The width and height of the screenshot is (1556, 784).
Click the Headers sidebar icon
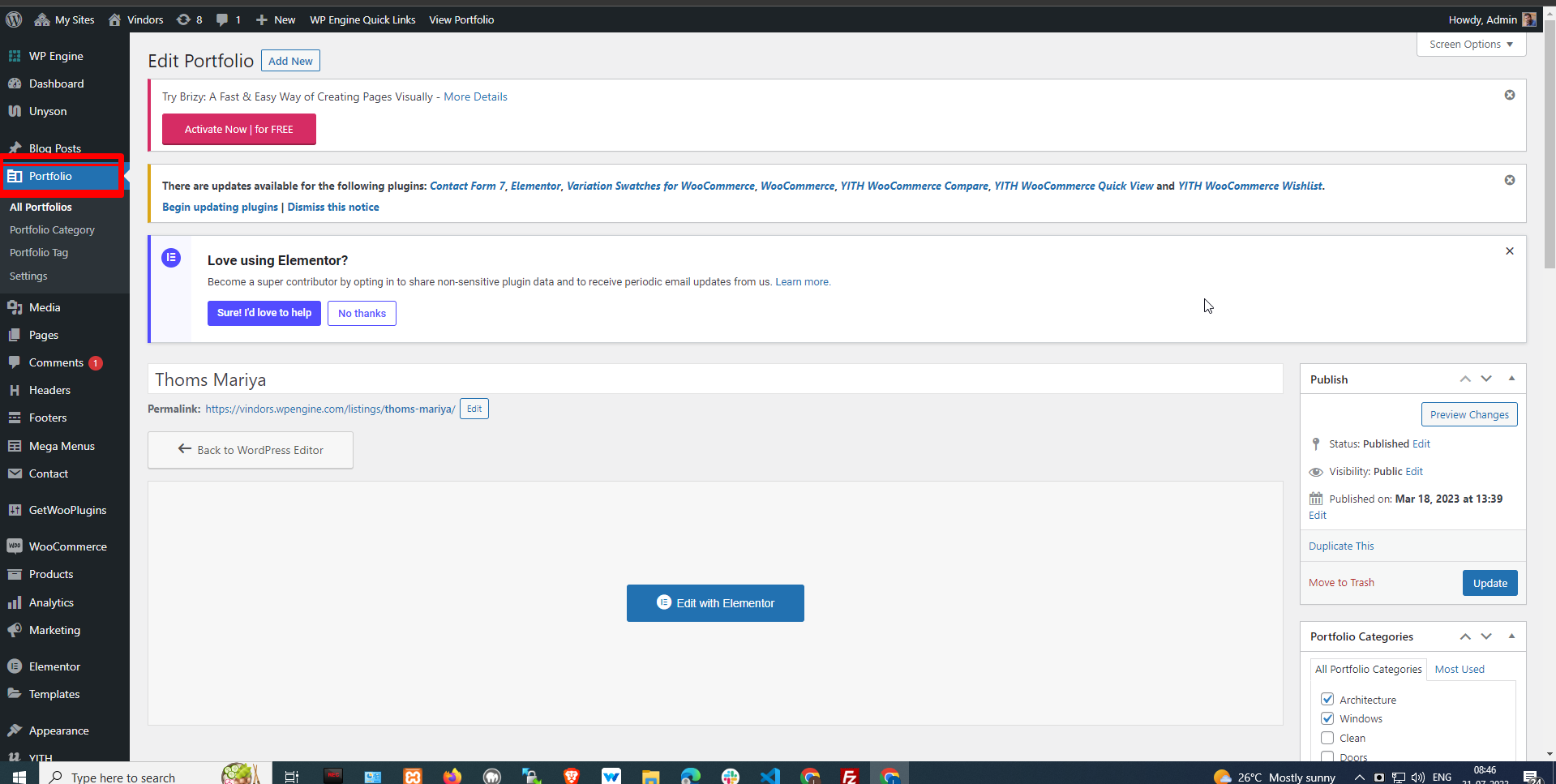tap(15, 390)
